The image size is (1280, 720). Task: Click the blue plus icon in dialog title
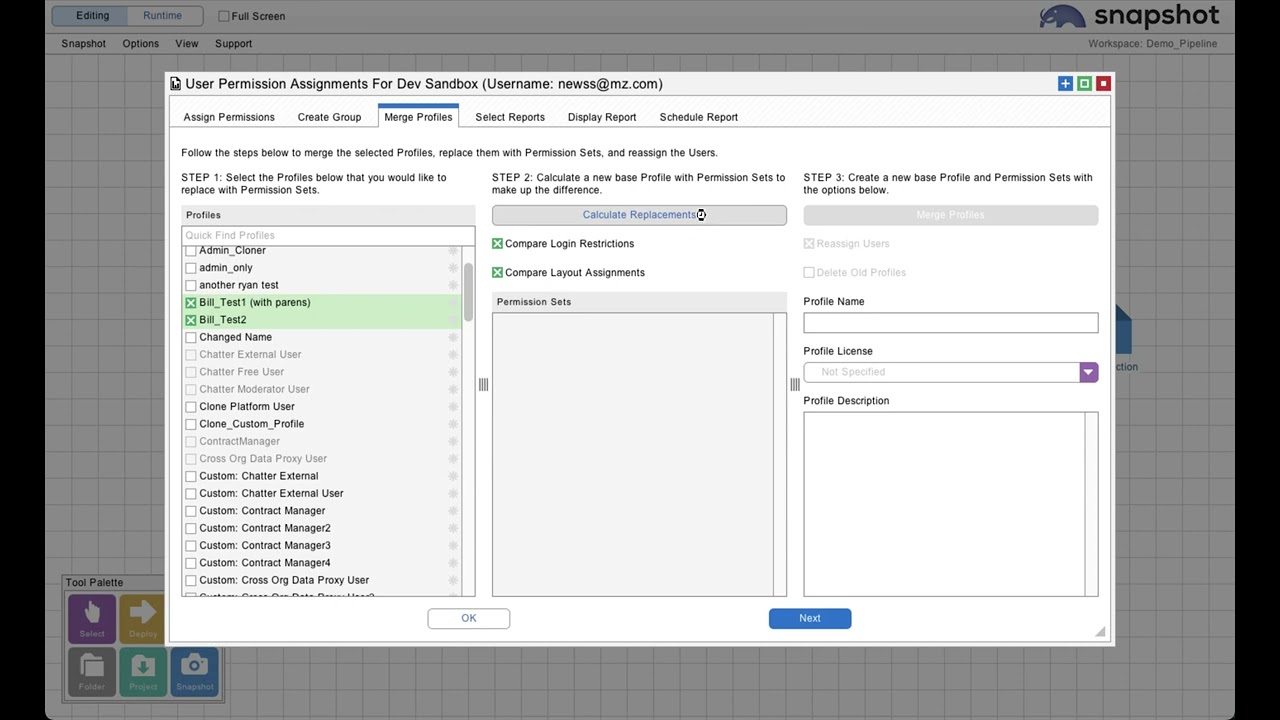(1065, 84)
